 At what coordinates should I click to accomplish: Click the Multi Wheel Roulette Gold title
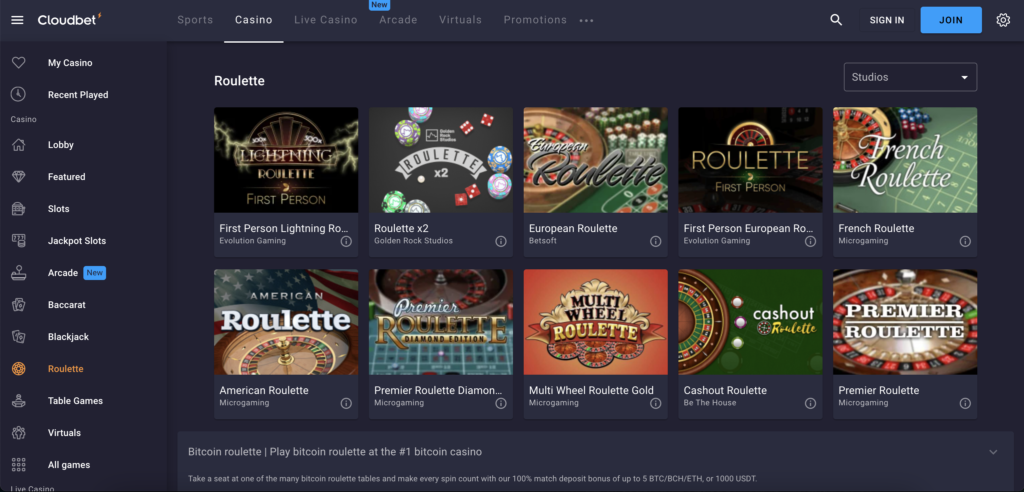(x=591, y=390)
